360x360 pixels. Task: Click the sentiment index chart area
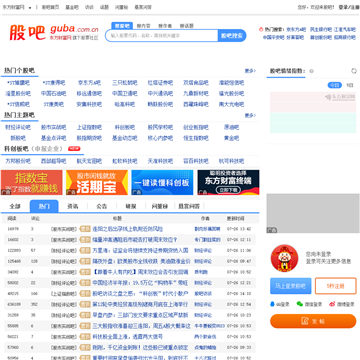(x=313, y=112)
